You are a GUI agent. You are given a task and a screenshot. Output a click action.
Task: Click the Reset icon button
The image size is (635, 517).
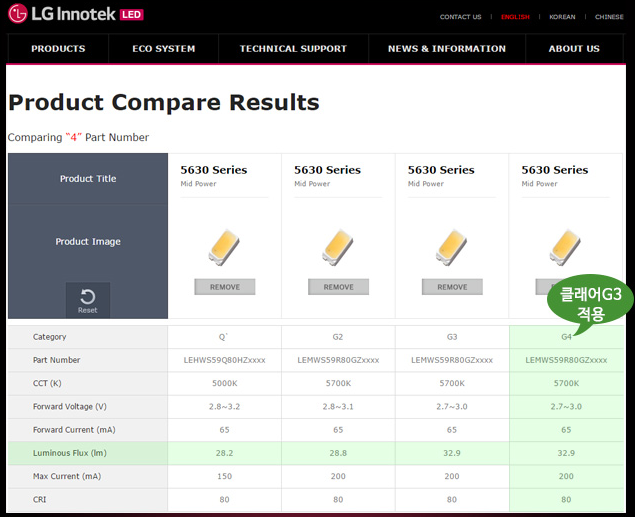(87, 300)
